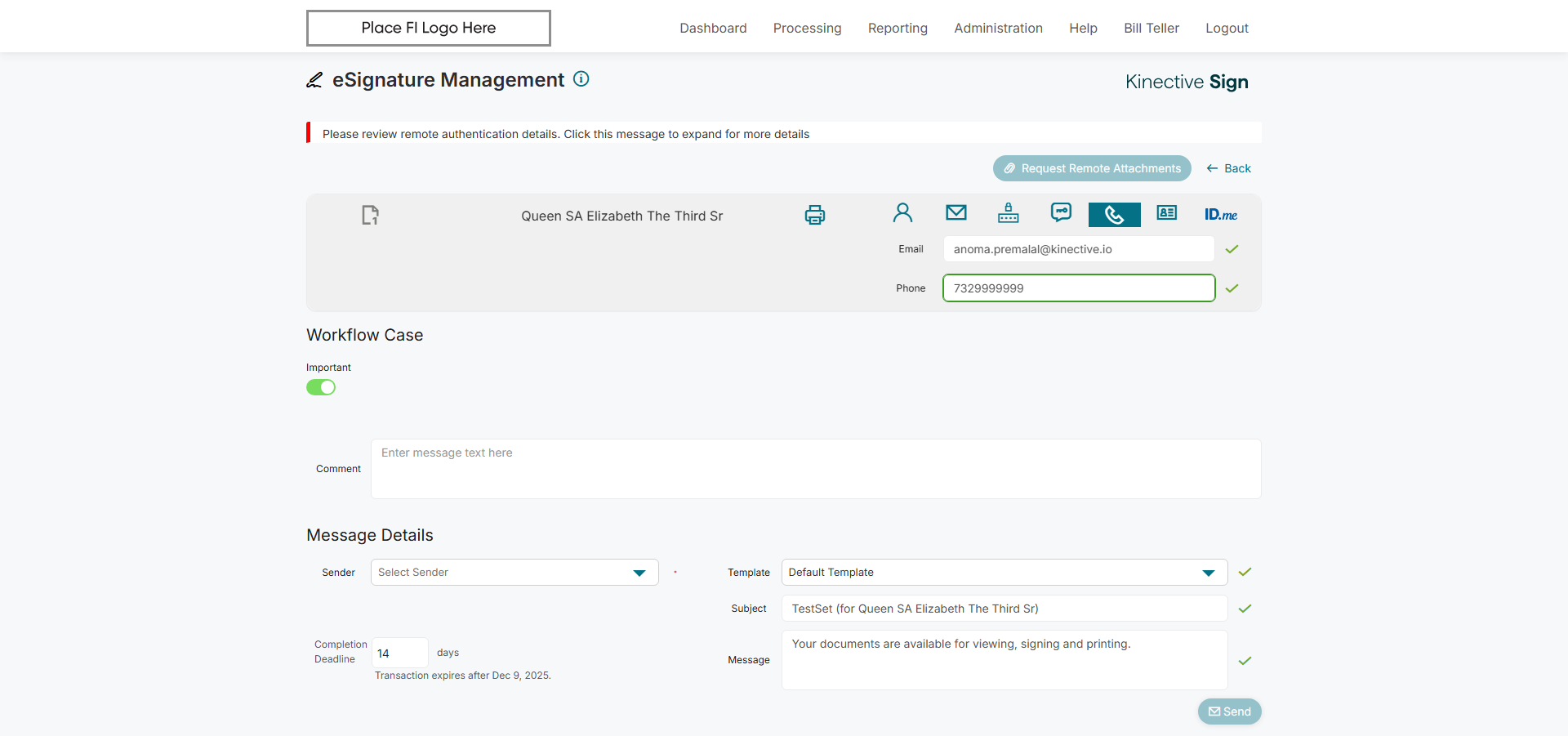Click the signer name Queen SA Elizabeth
This screenshot has width=1568, height=736.
coord(621,216)
